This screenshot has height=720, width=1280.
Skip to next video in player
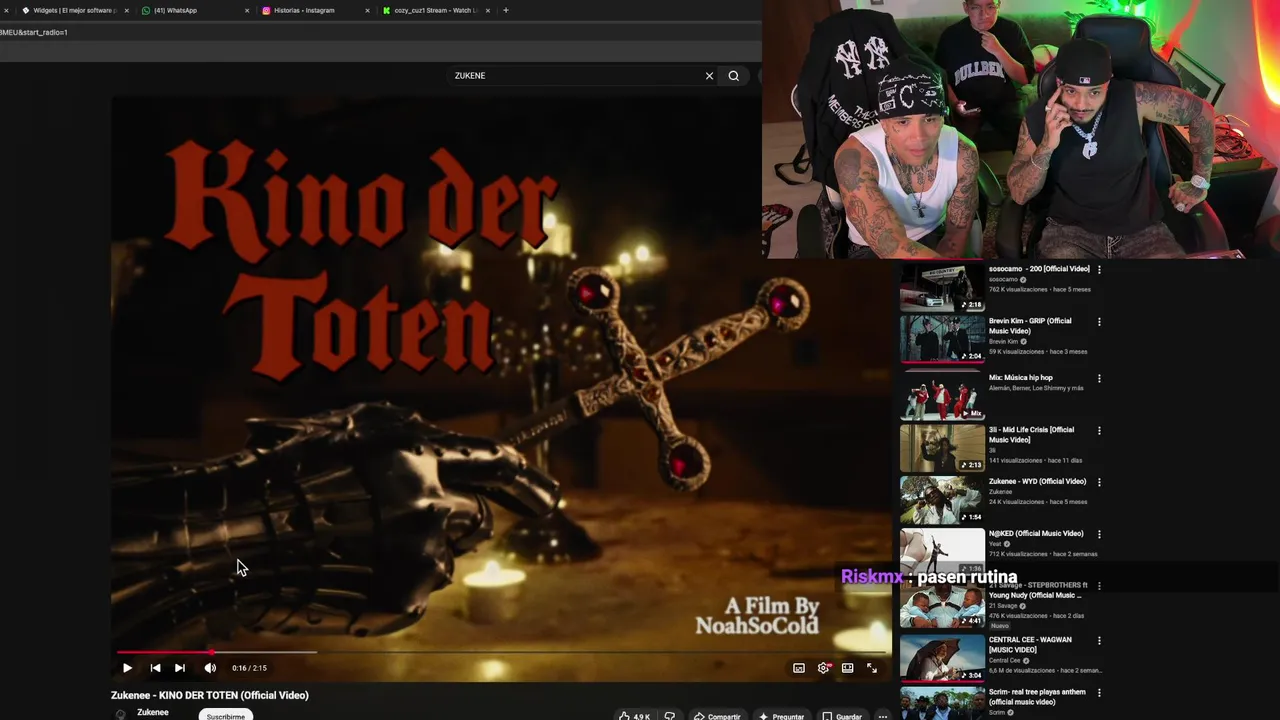180,668
